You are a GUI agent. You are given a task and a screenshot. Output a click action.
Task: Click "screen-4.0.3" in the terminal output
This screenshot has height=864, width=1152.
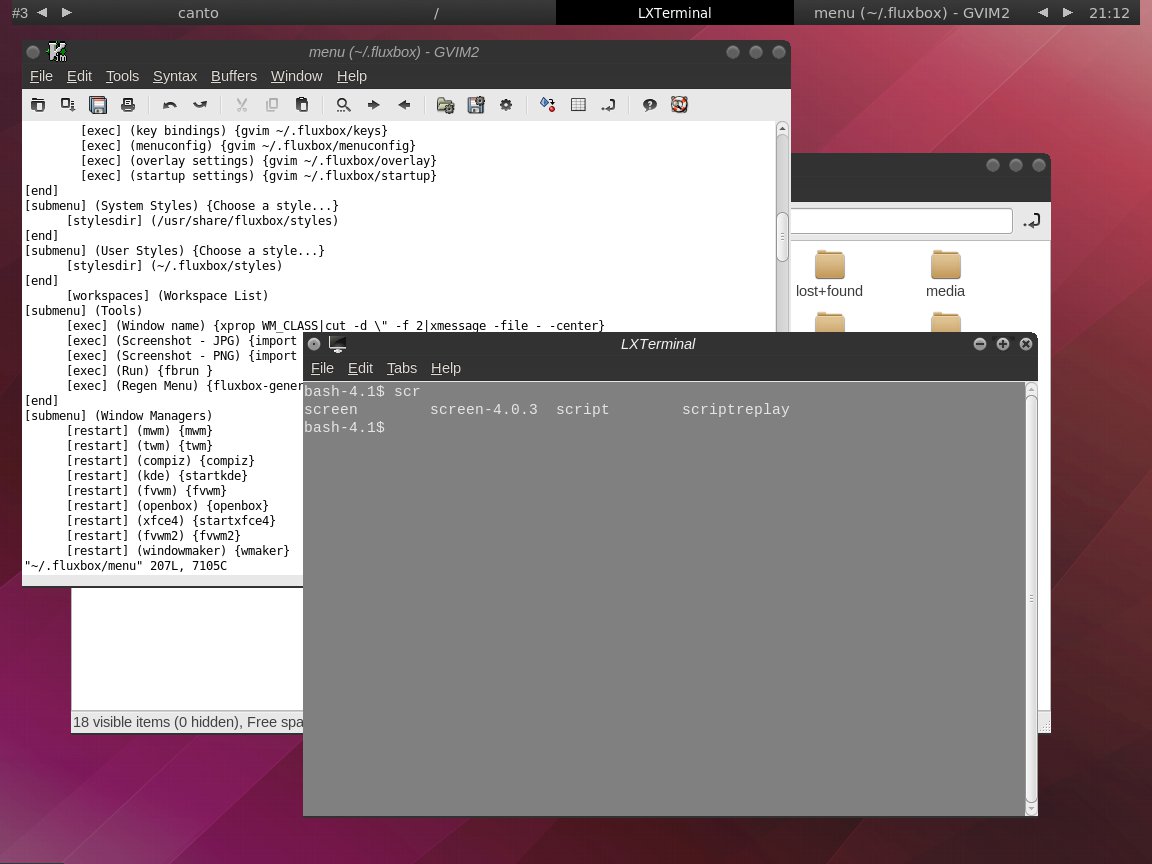pyautogui.click(x=483, y=409)
